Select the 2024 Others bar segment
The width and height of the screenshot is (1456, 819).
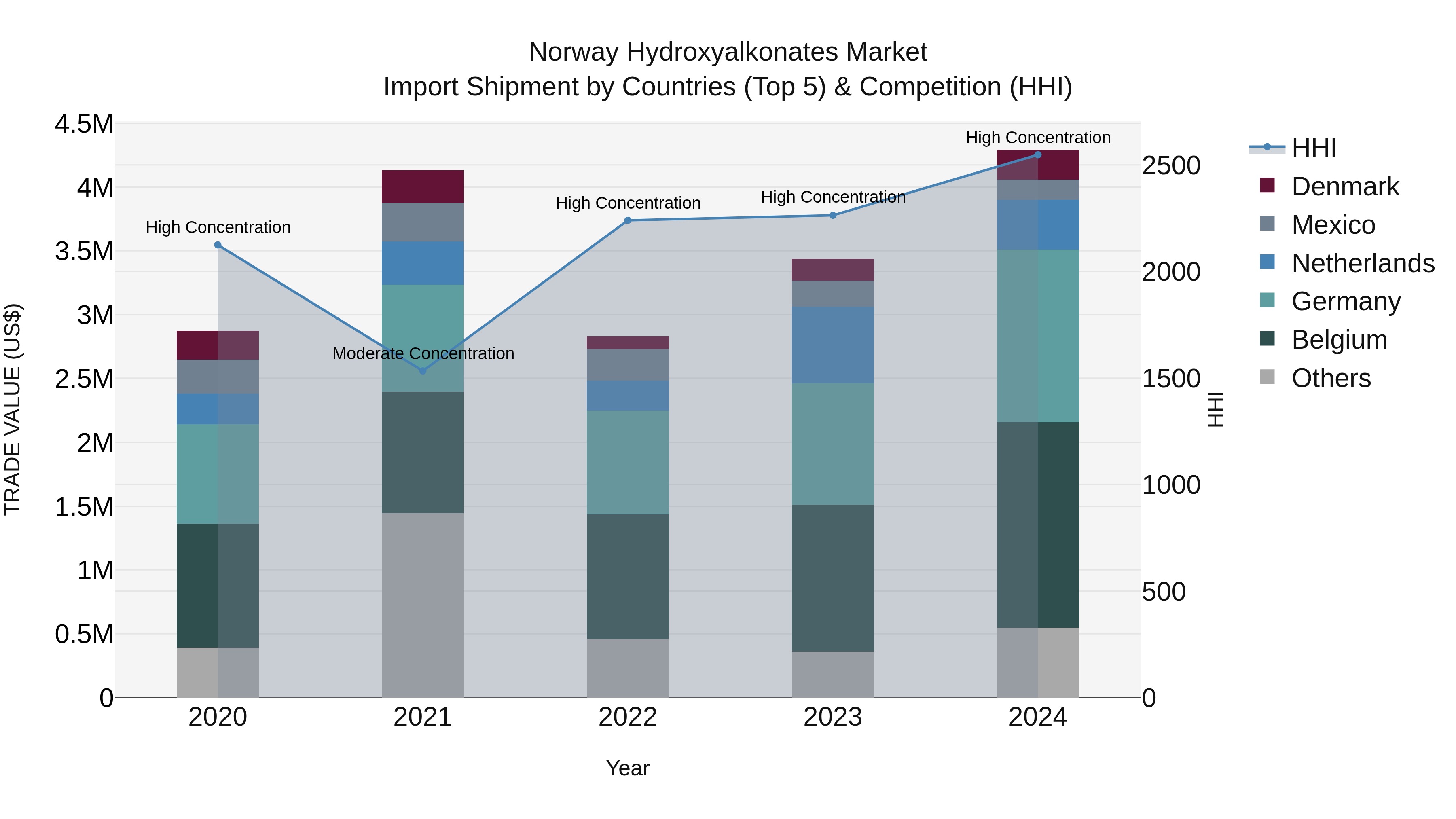tap(1038, 663)
